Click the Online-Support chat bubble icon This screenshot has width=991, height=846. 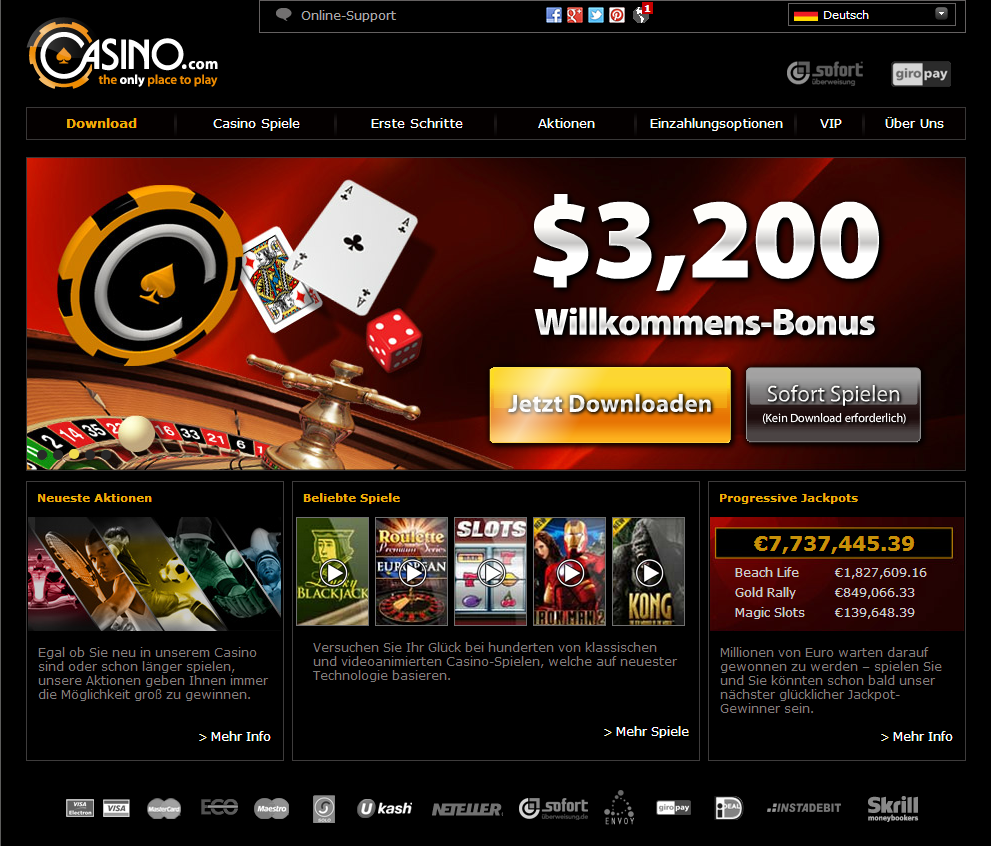(284, 15)
